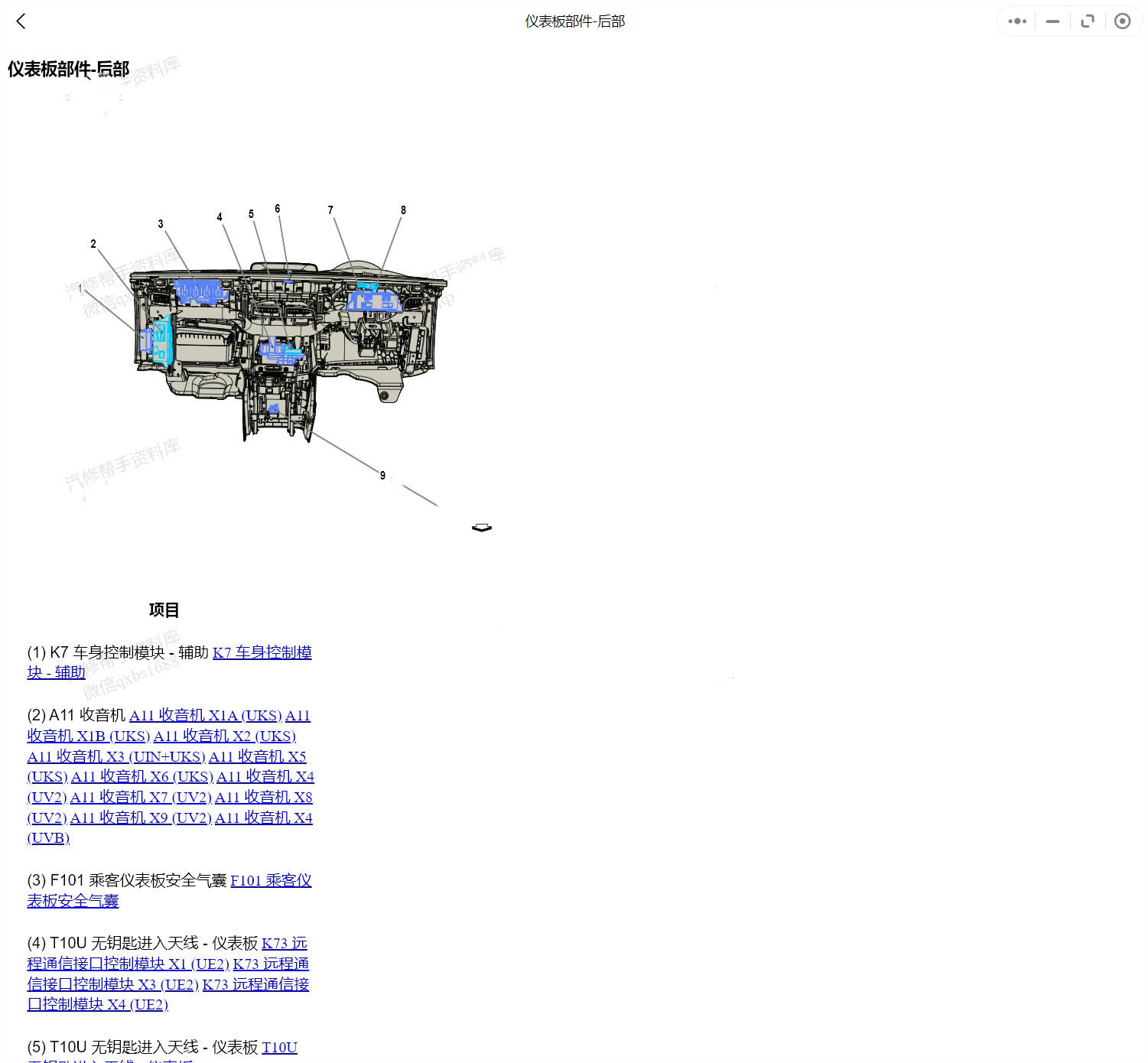Open the A11 收音机 X2 (UKS) link
The image size is (1148, 1063).
pos(224,736)
